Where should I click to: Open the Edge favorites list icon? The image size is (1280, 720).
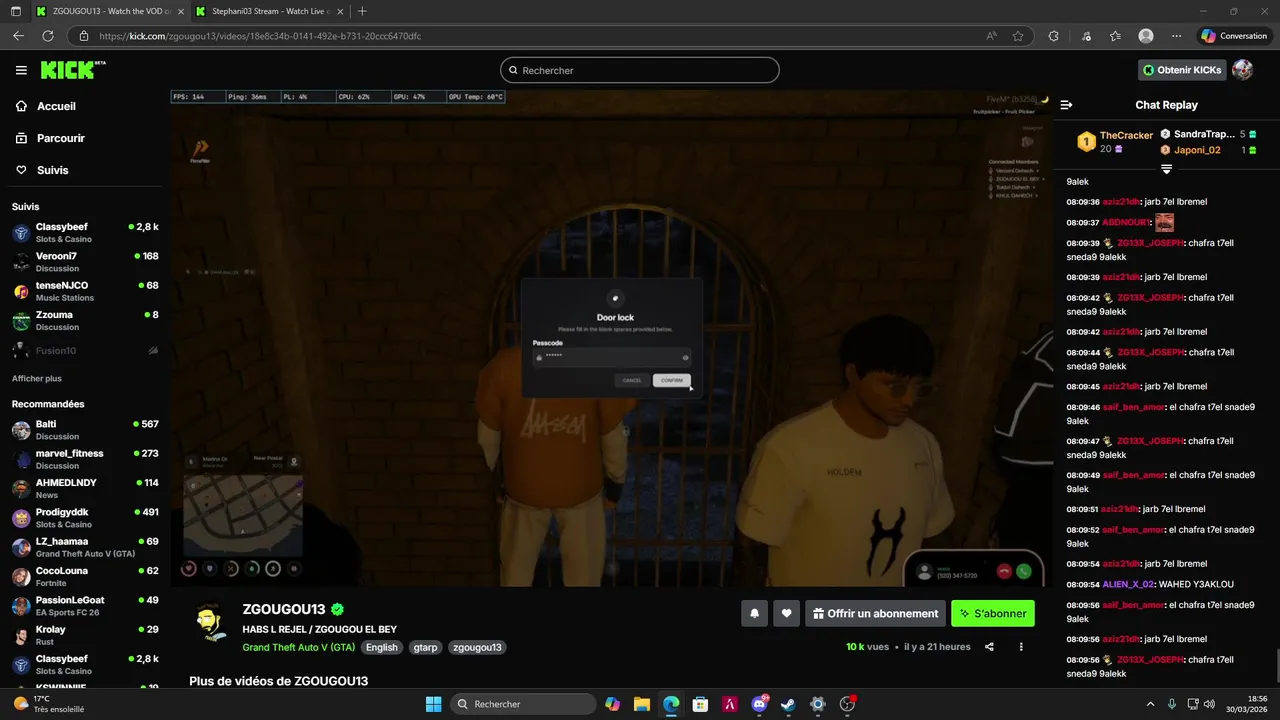[x=1115, y=36]
